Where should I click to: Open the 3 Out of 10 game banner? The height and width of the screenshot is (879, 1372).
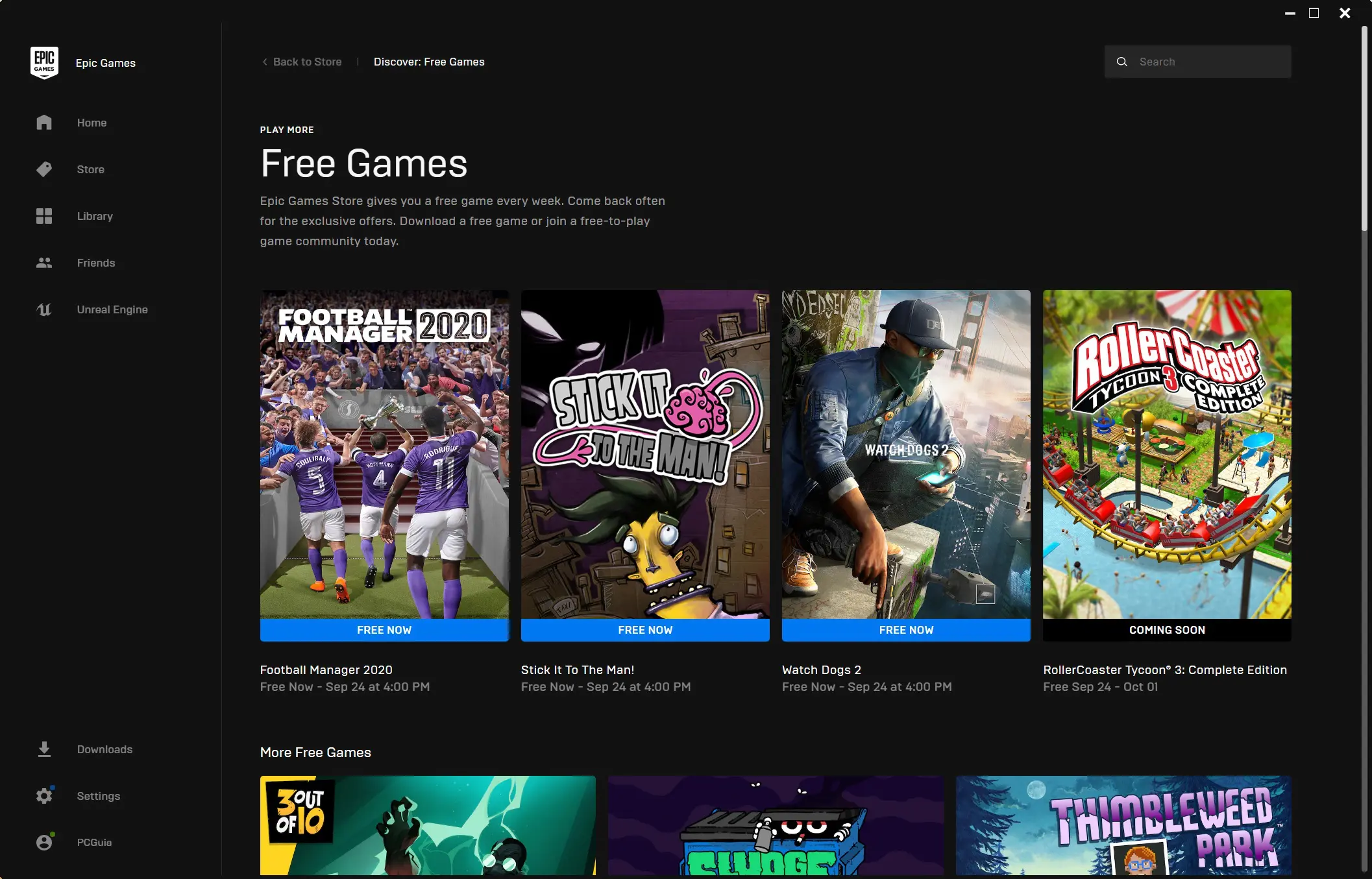(x=428, y=825)
